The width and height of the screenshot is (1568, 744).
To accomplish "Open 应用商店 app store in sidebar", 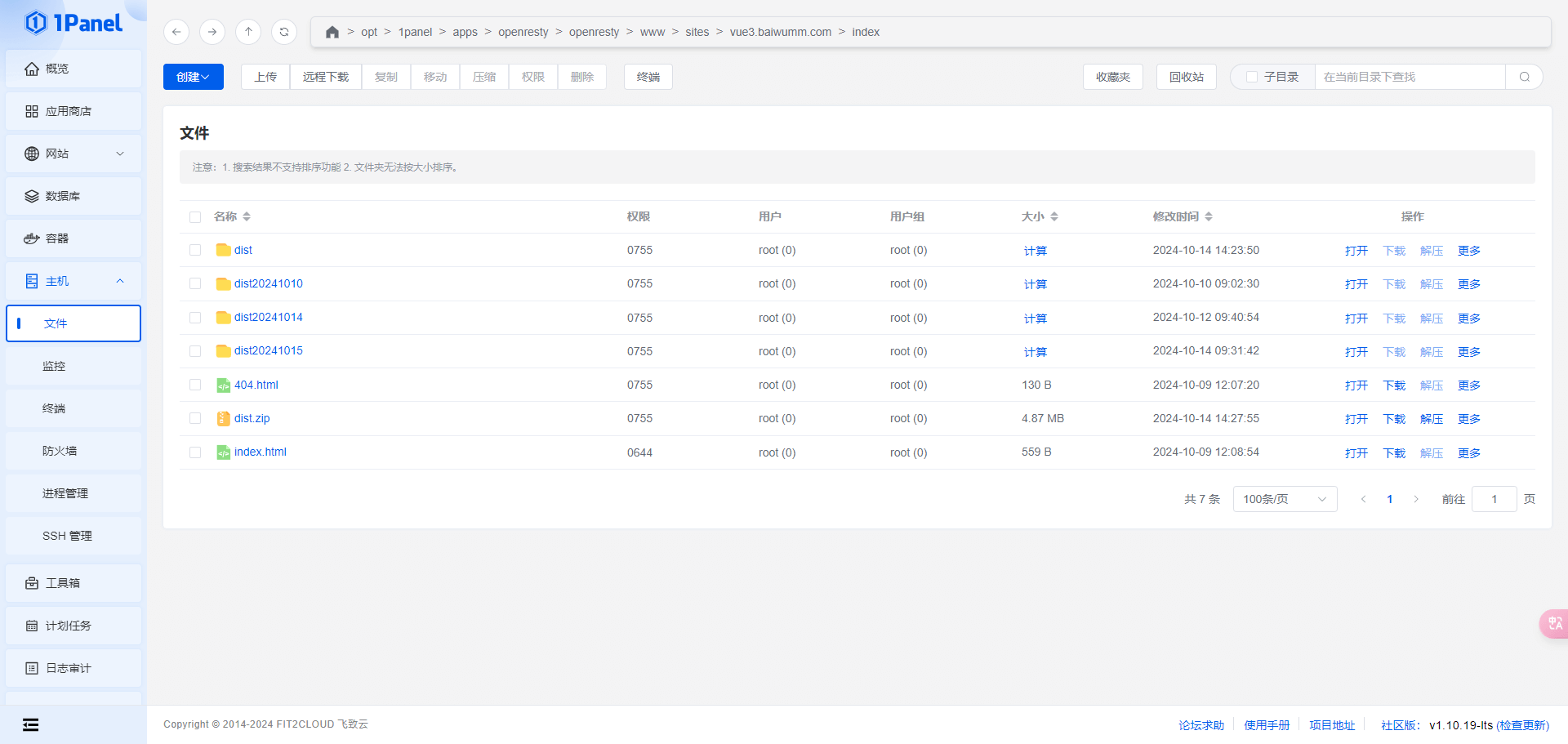I will coord(73,111).
